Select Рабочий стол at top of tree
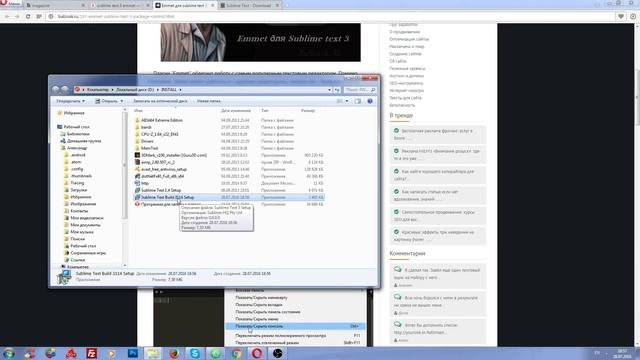Viewport: 640px width, 360px height. pos(76,127)
